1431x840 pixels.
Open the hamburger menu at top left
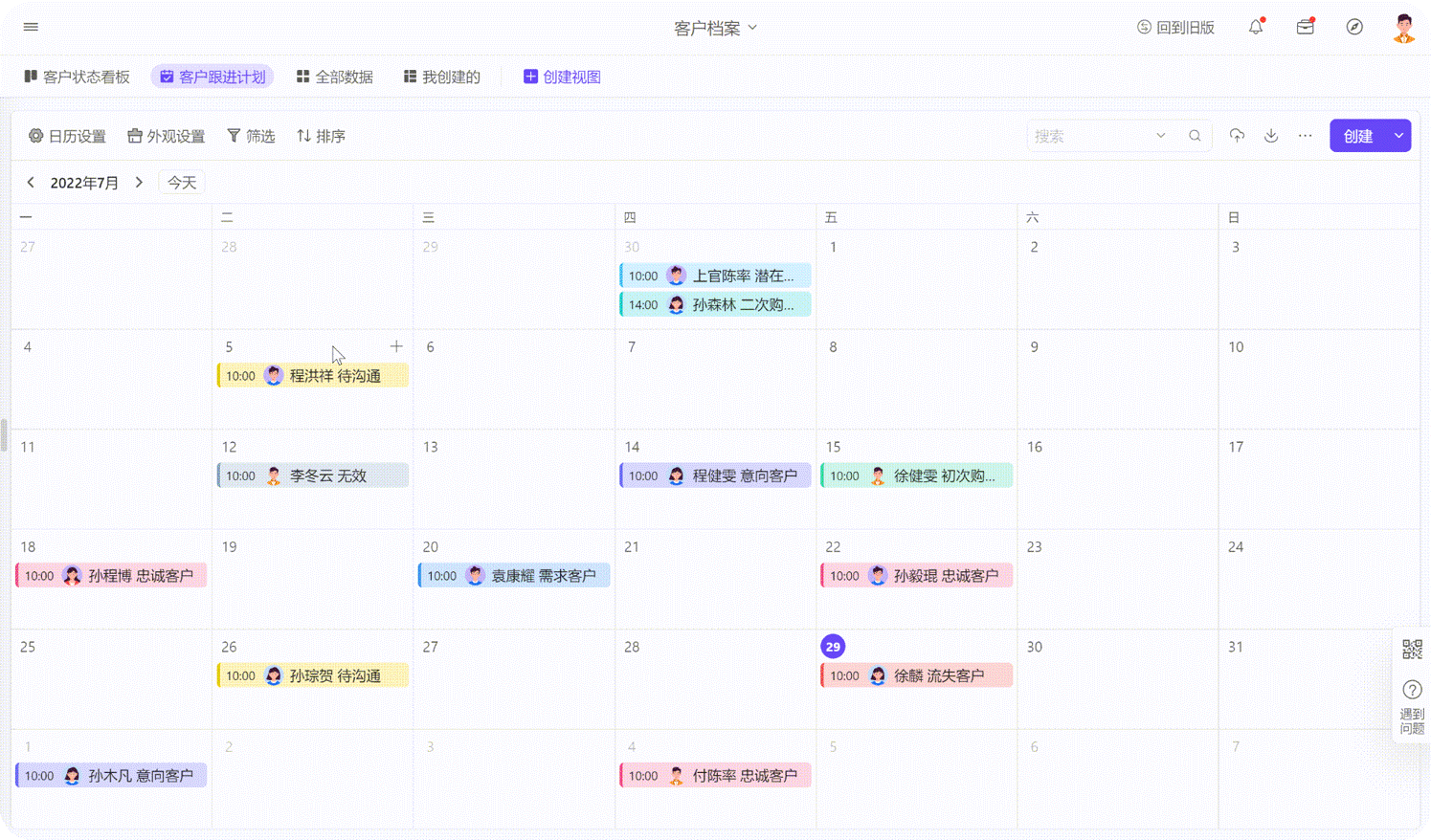click(x=31, y=27)
